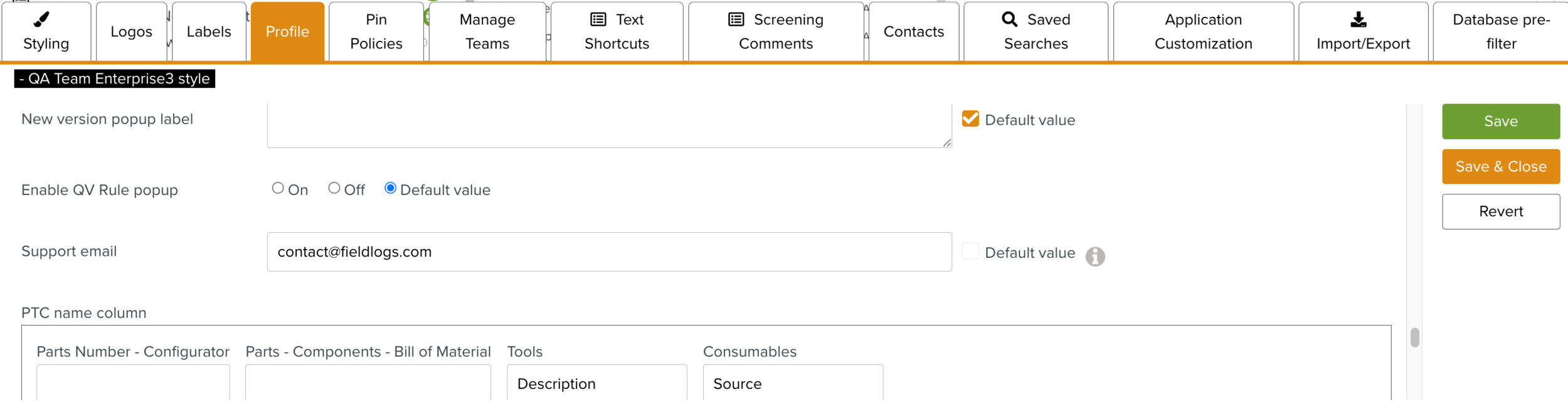Click the Revert button
The height and width of the screenshot is (414, 1568).
(x=1500, y=211)
